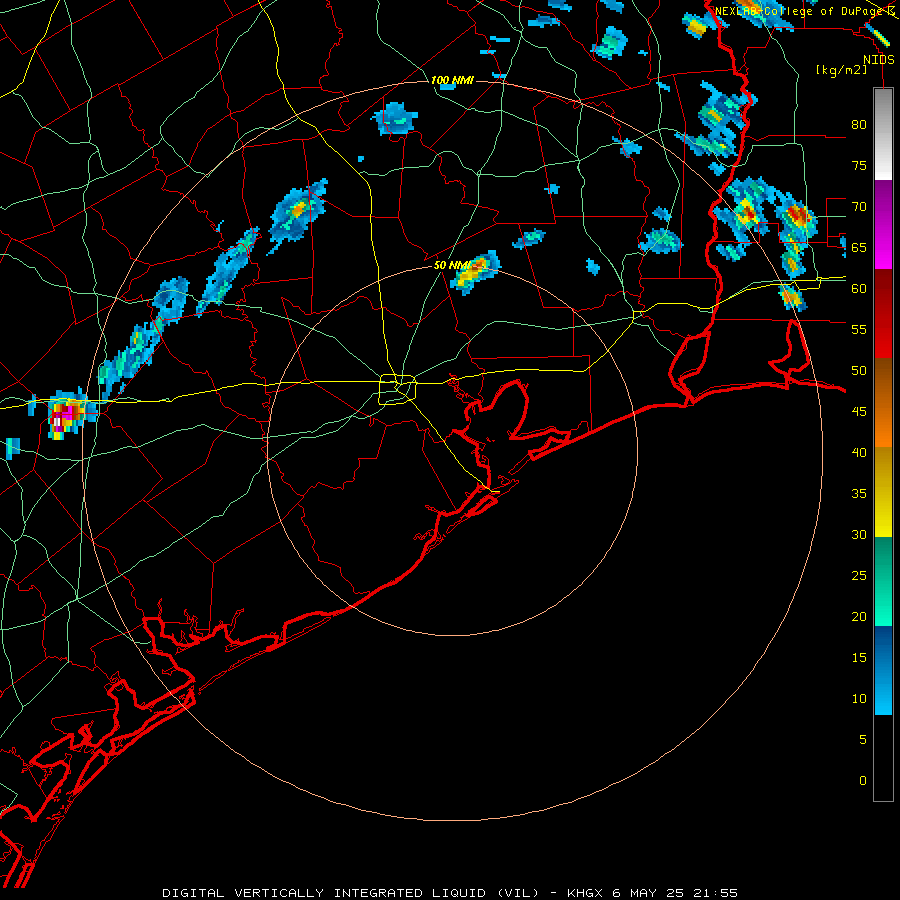Select the magenta-purple segment of the color scale

883,224
